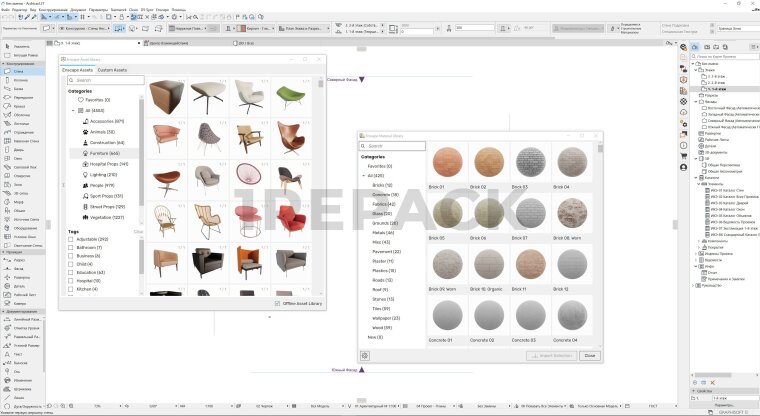This screenshot has height=416, width=760.
Task: Open Material Library settings gear icon
Action: point(365,354)
